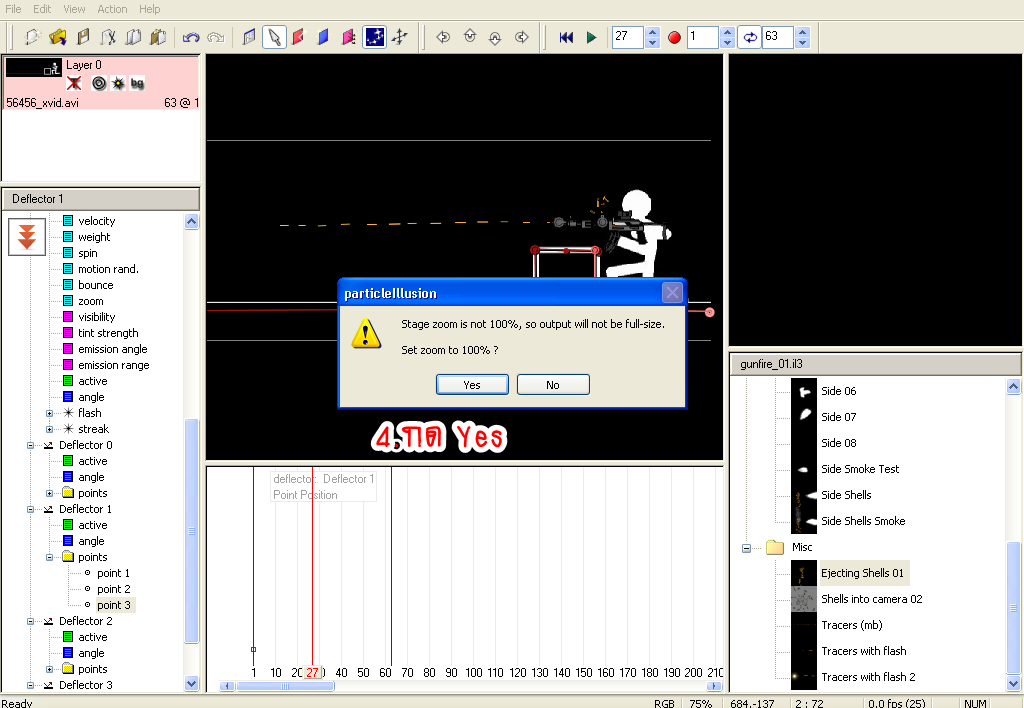
Task: Click the New project toolbar icon
Action: coord(32,37)
